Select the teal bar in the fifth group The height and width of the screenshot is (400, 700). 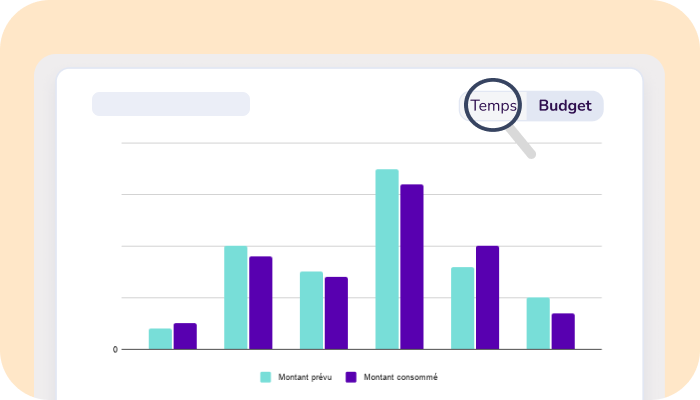click(462, 308)
